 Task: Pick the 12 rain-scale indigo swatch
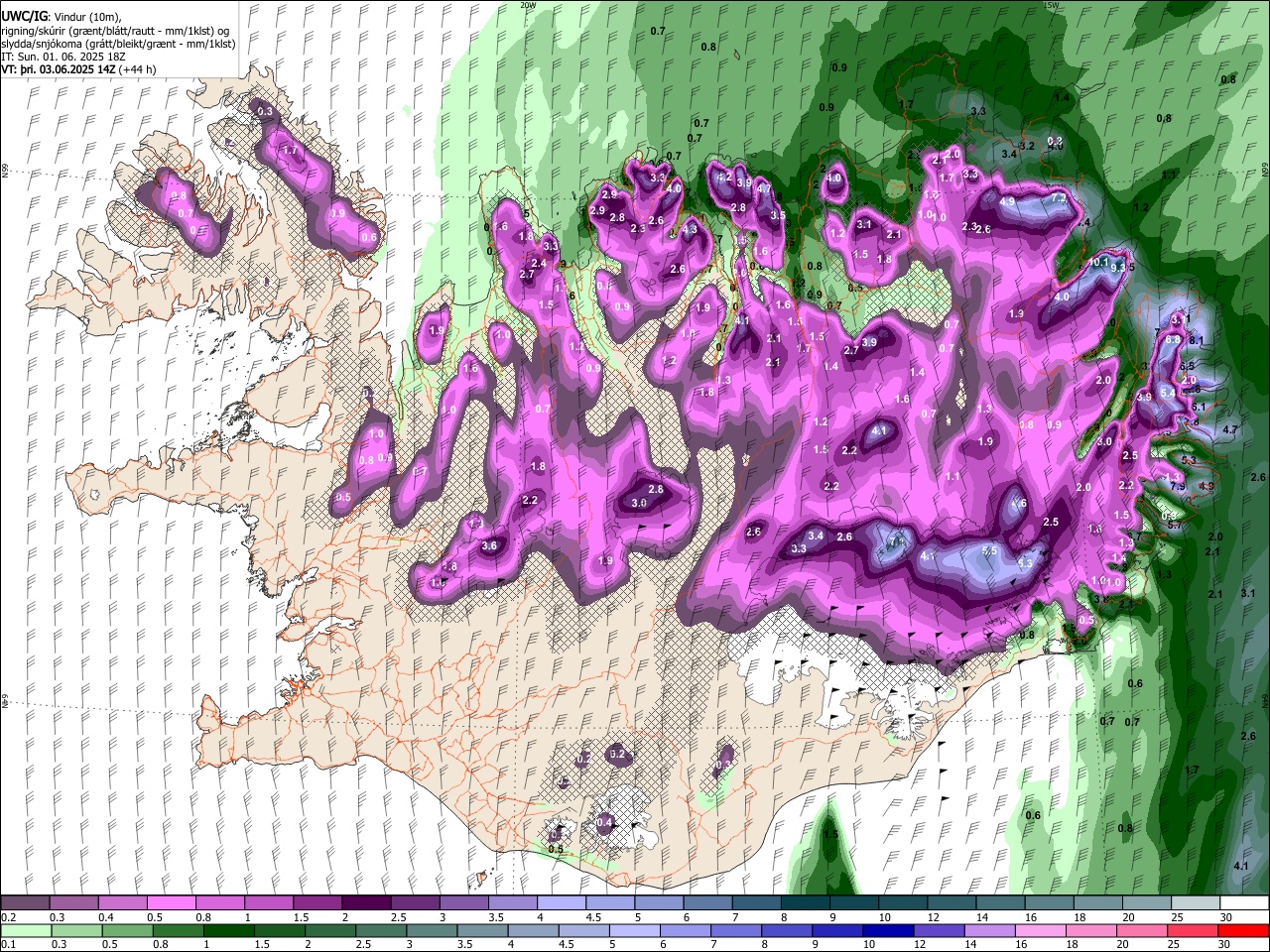[938, 931]
